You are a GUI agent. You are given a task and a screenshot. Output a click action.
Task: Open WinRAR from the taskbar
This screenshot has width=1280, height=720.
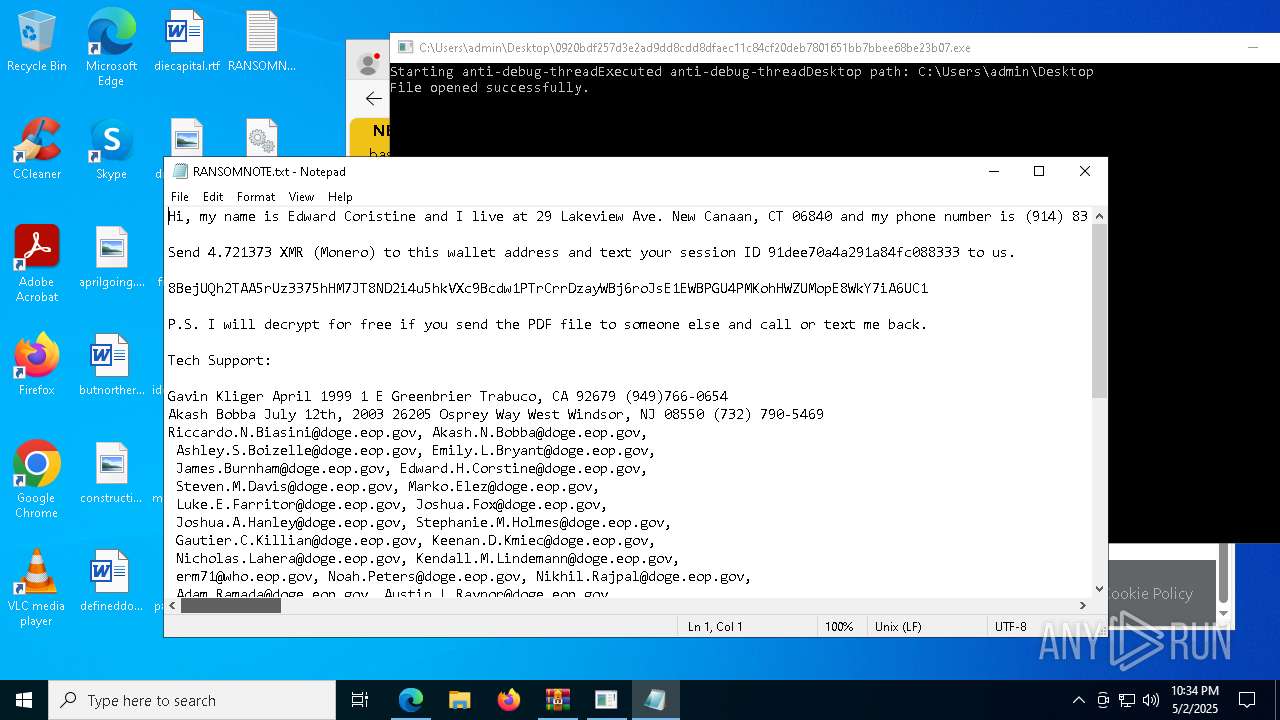tap(557, 700)
